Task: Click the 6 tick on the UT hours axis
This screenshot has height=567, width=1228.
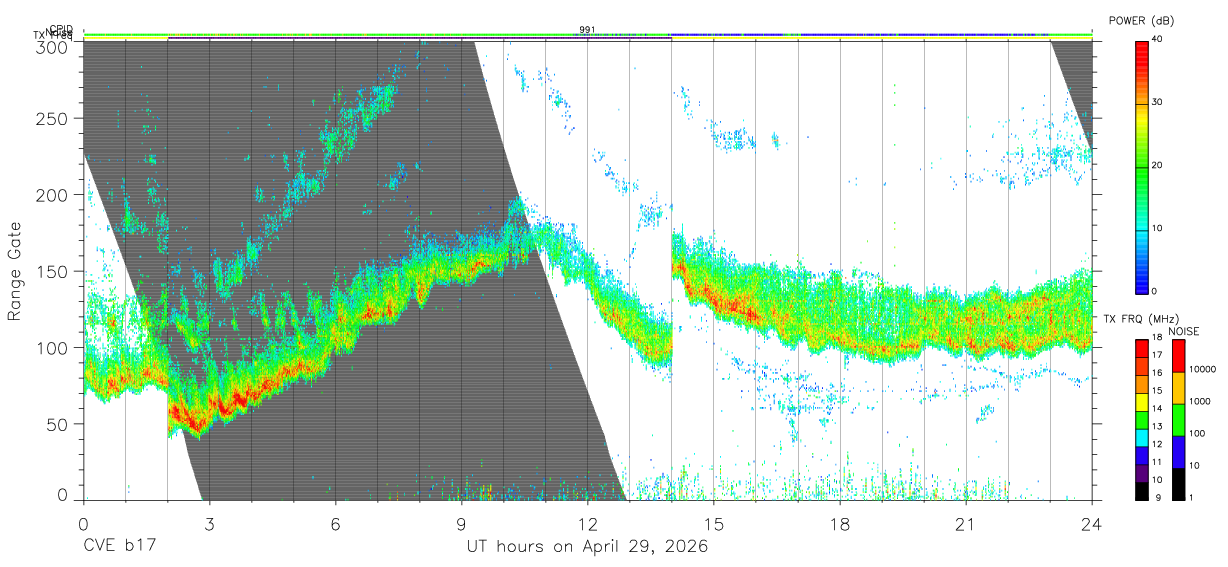Action: pyautogui.click(x=335, y=524)
